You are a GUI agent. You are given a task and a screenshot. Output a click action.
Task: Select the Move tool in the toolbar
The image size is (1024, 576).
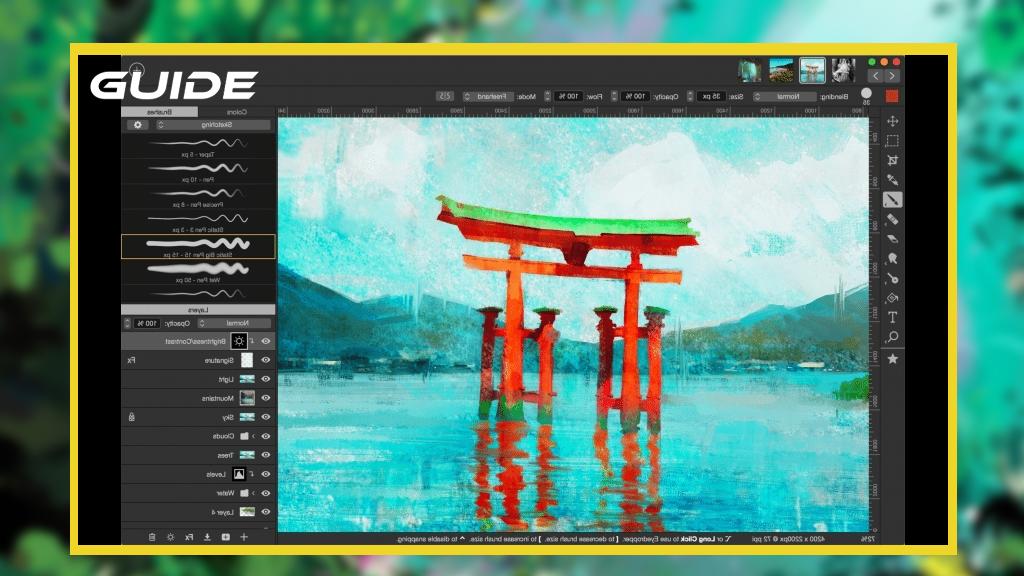(892, 121)
